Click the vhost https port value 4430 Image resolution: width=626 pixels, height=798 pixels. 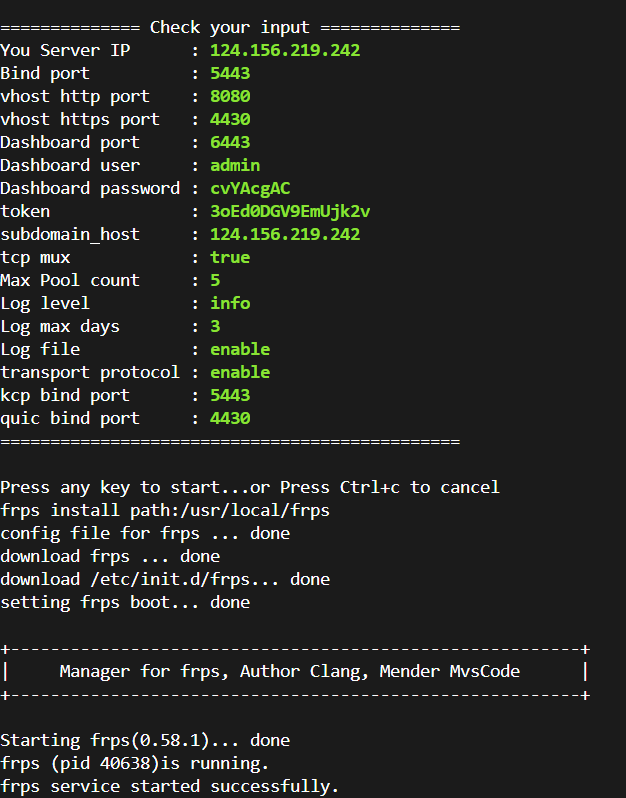pyautogui.click(x=230, y=119)
